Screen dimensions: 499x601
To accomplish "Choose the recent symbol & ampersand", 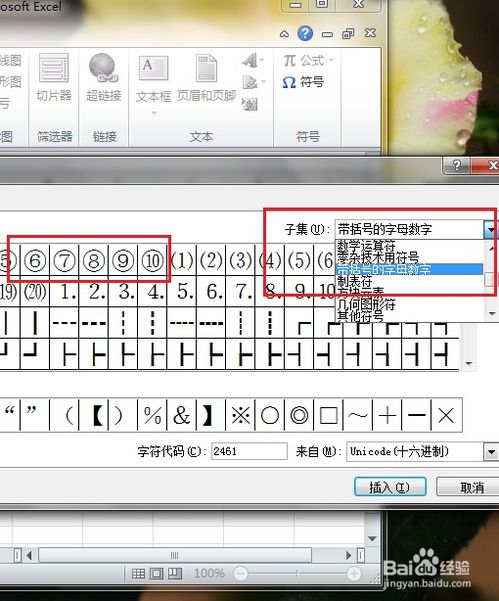I will pos(182,415).
